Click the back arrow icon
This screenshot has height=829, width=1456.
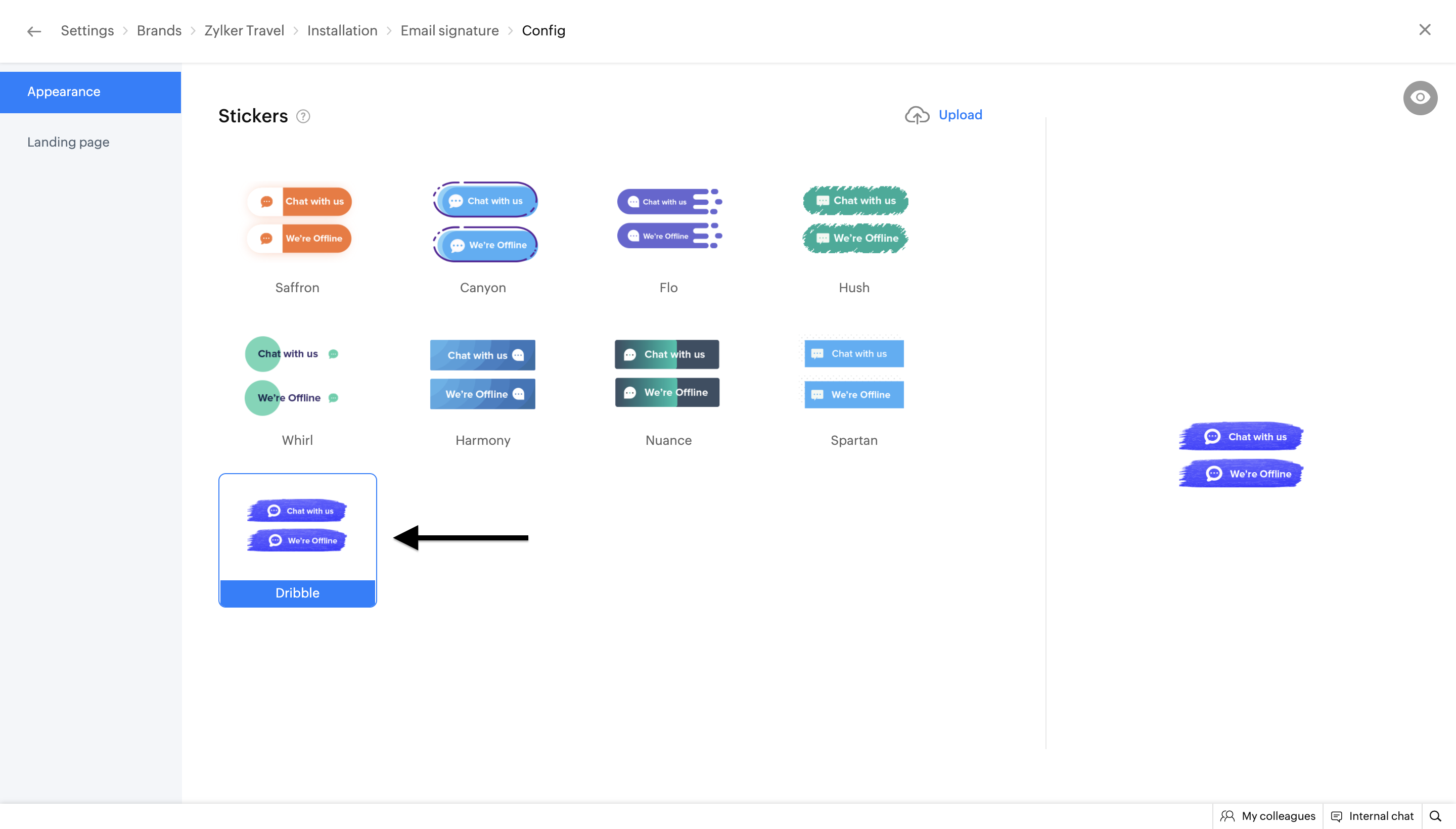pos(34,31)
